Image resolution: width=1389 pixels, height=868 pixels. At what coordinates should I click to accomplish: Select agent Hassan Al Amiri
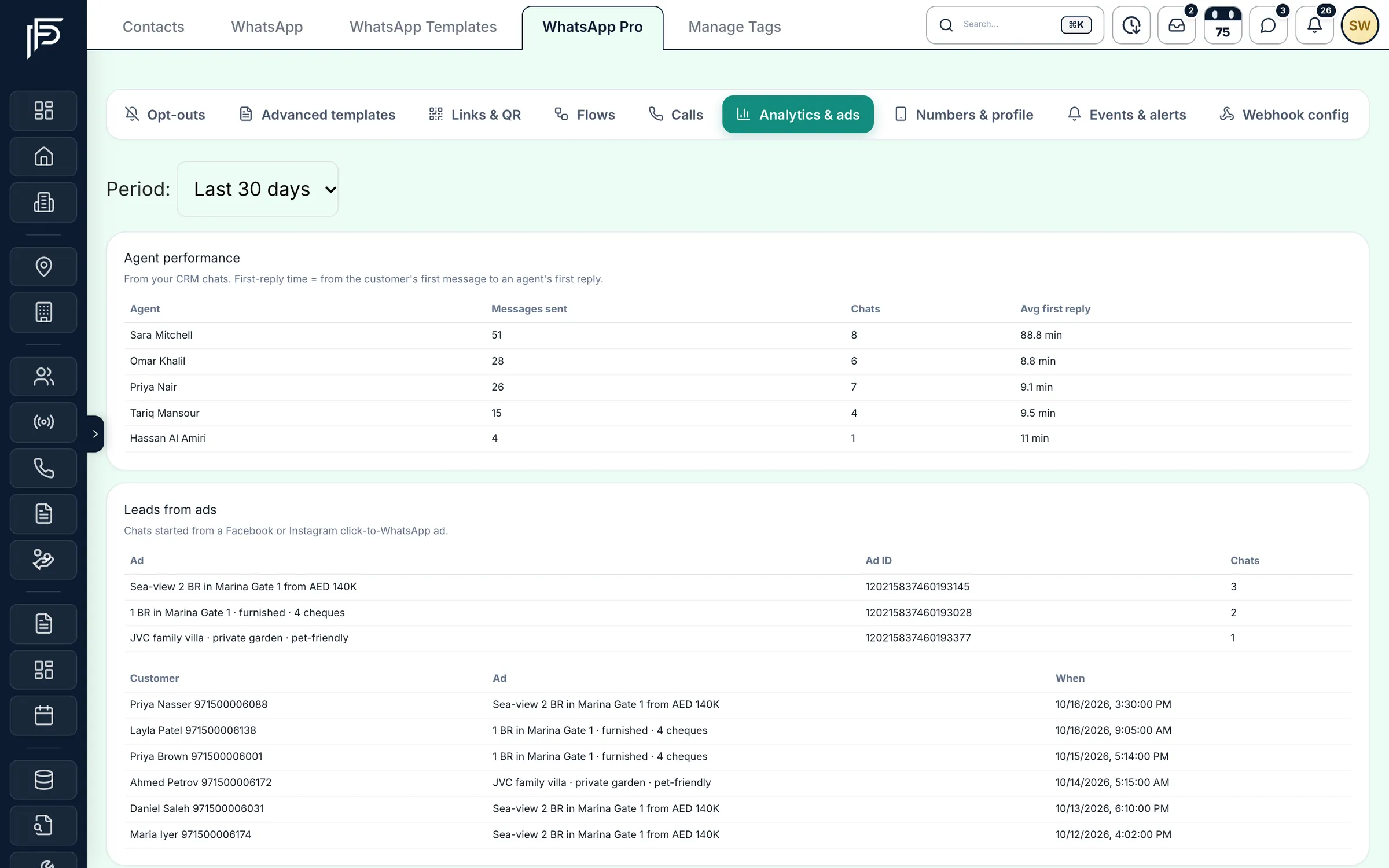point(168,439)
